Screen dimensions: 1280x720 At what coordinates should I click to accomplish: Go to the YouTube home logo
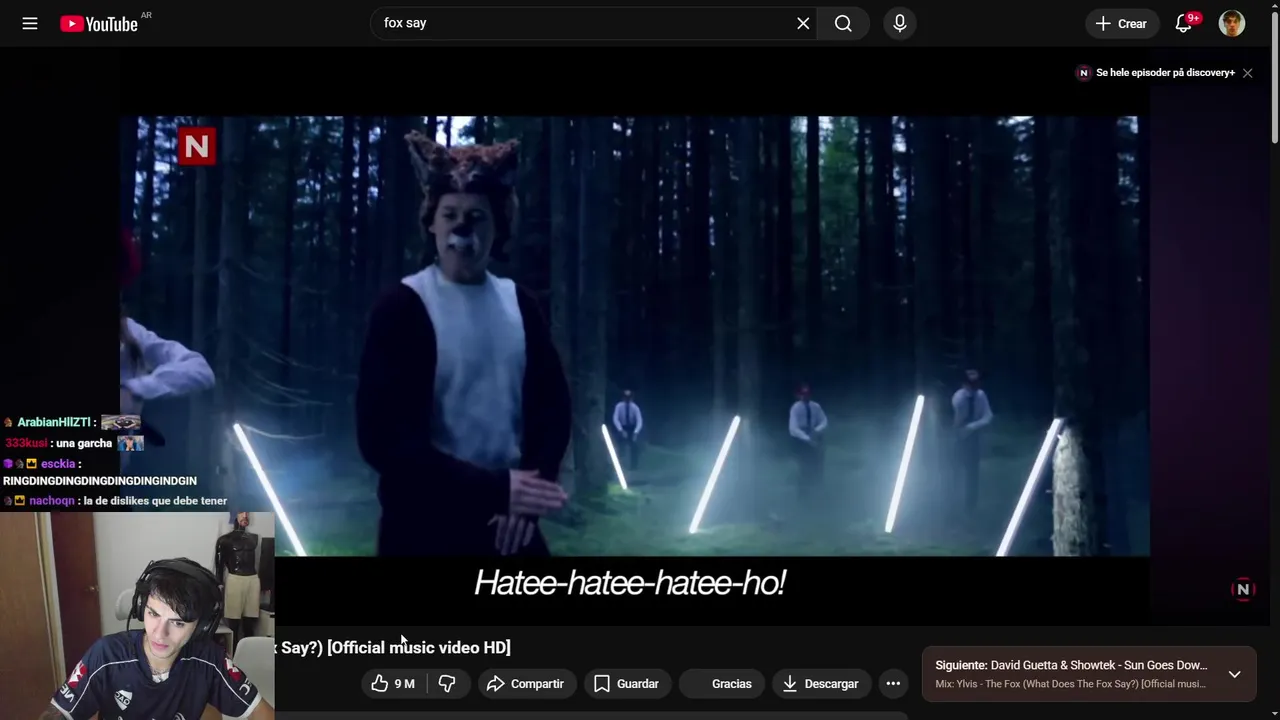[x=99, y=24]
